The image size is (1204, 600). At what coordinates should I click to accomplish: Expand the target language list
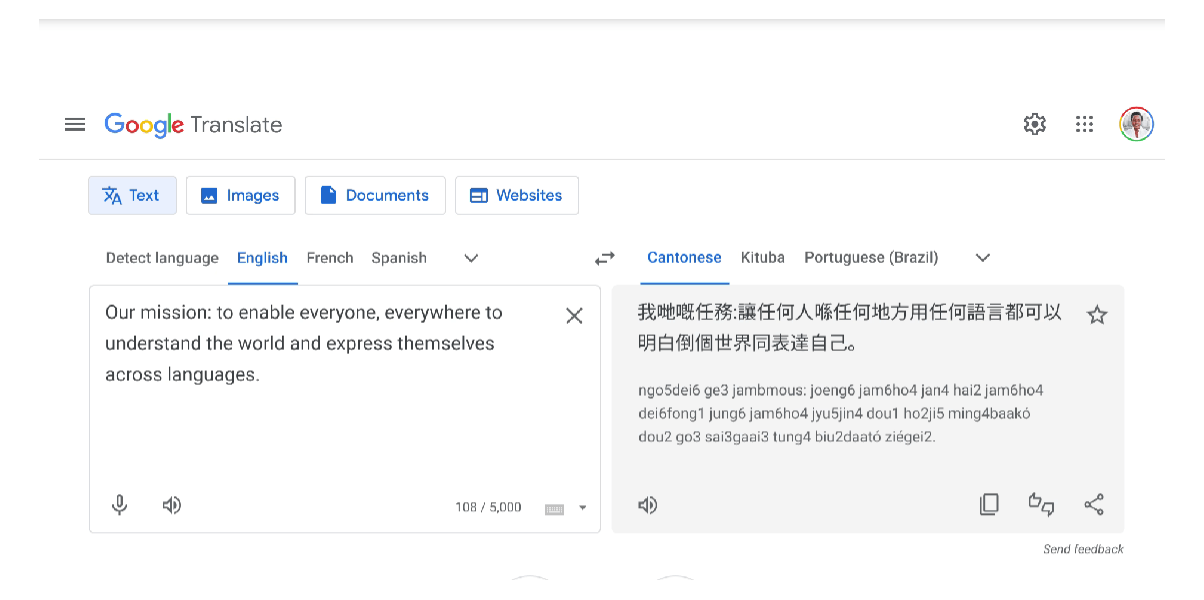click(981, 258)
